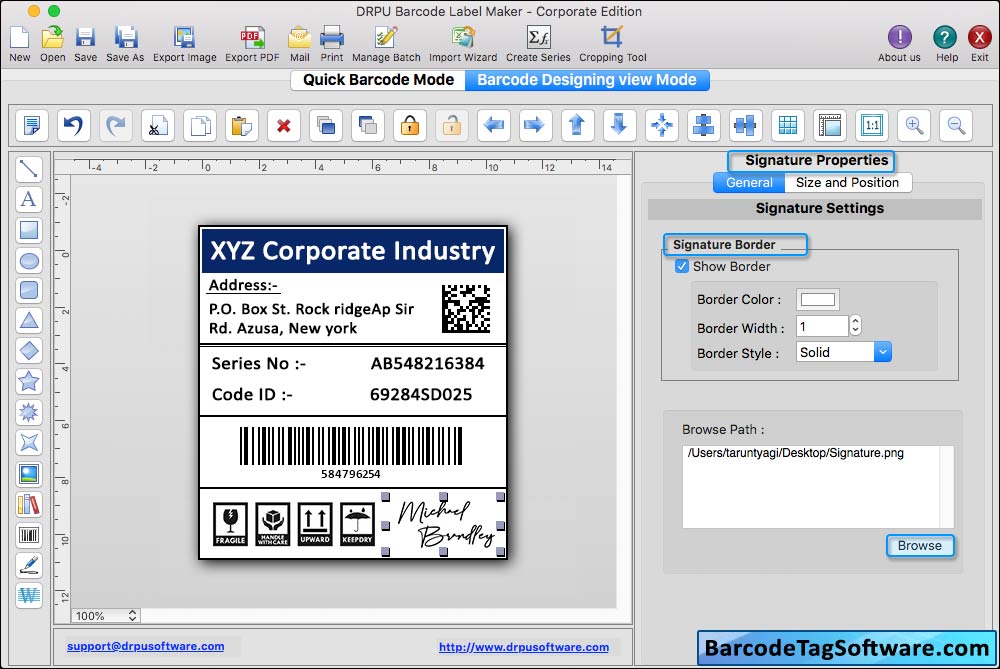Move object down with down arrow icon
The height and width of the screenshot is (669, 1000).
619,125
